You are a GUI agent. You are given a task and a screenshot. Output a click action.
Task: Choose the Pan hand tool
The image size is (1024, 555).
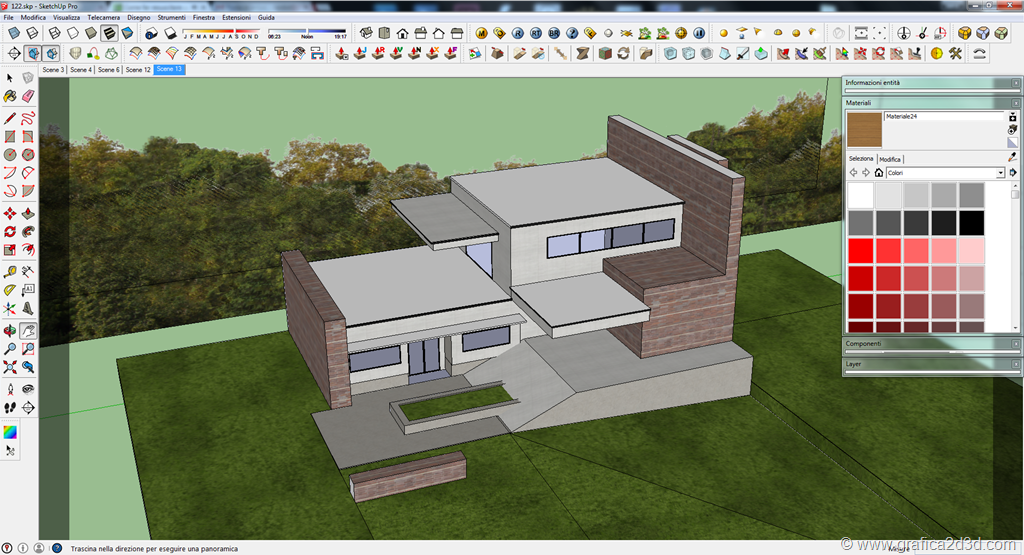pos(28,330)
